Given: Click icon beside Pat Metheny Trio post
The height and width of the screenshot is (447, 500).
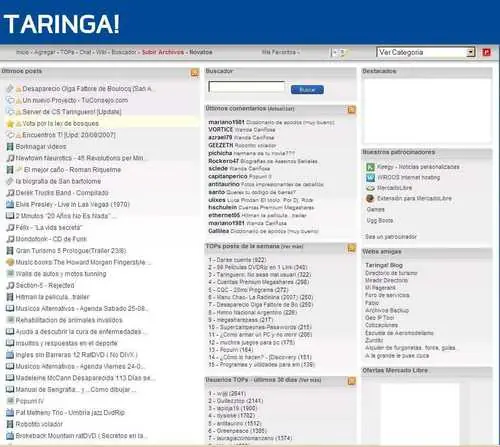Looking at the screenshot, I should click(10, 413).
